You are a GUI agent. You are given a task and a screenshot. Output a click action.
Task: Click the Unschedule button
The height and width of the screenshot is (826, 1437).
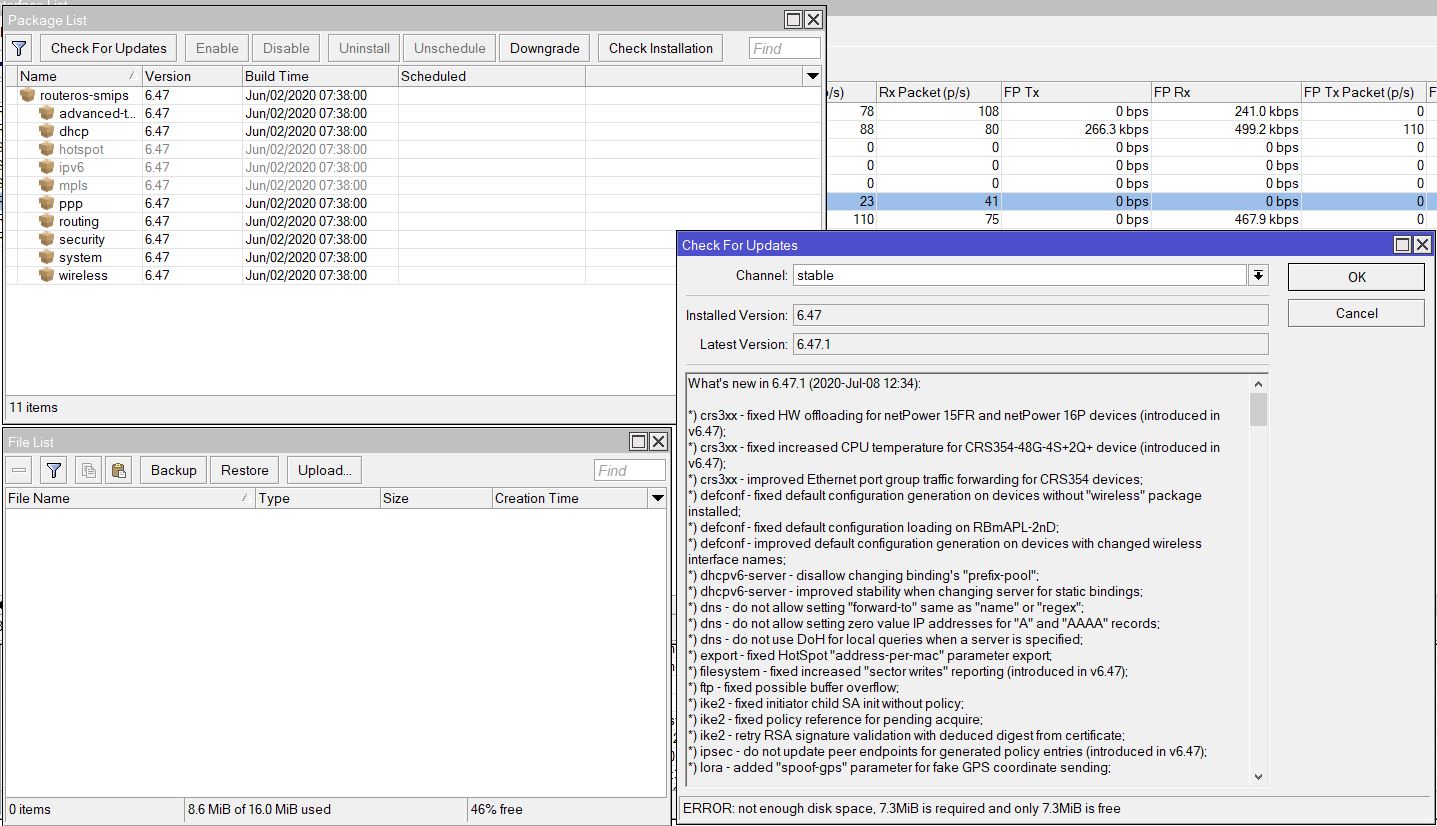(450, 48)
